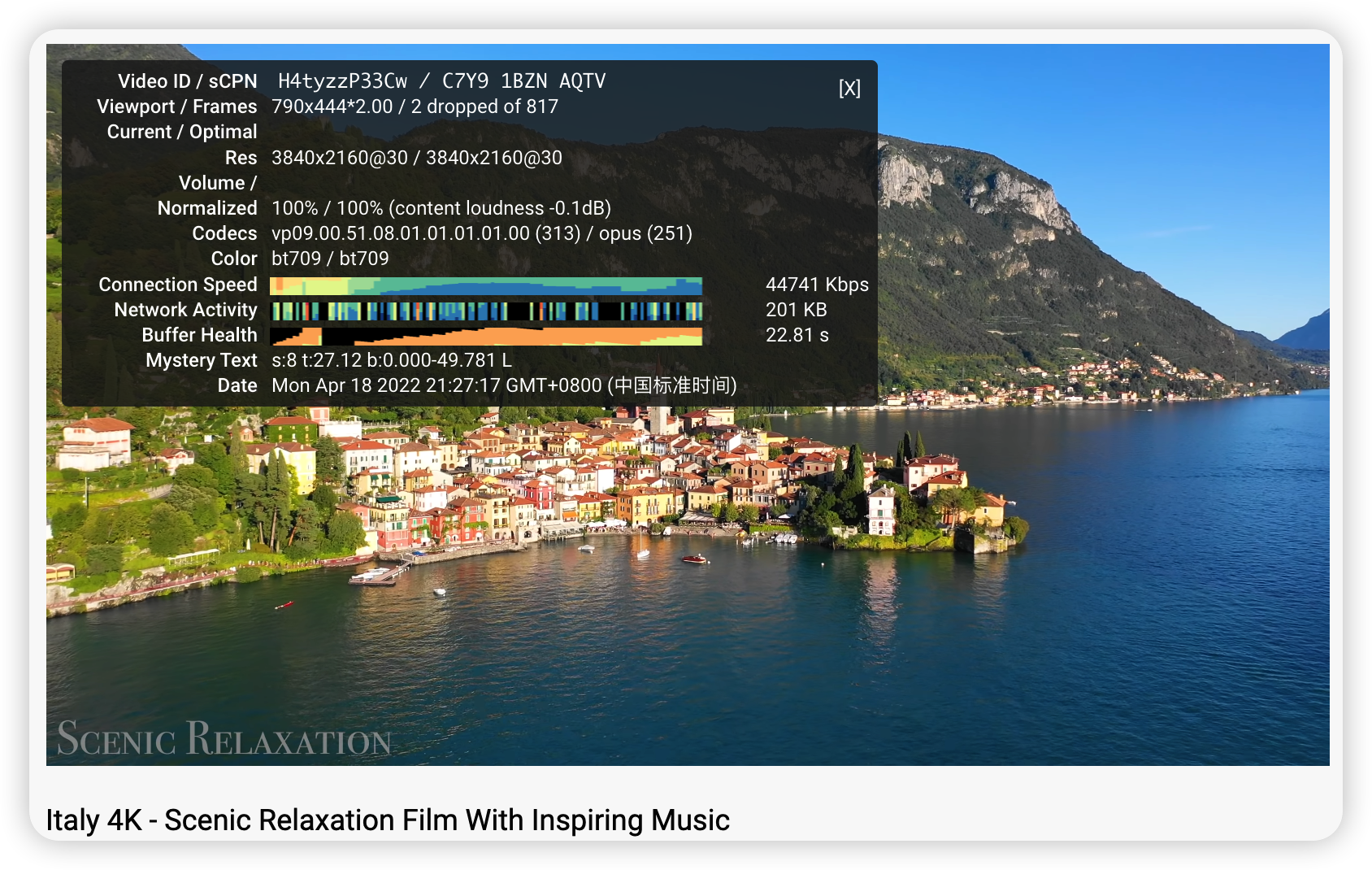Click the 'Connection Speed' label
The width and height of the screenshot is (1372, 870).
[x=178, y=285]
